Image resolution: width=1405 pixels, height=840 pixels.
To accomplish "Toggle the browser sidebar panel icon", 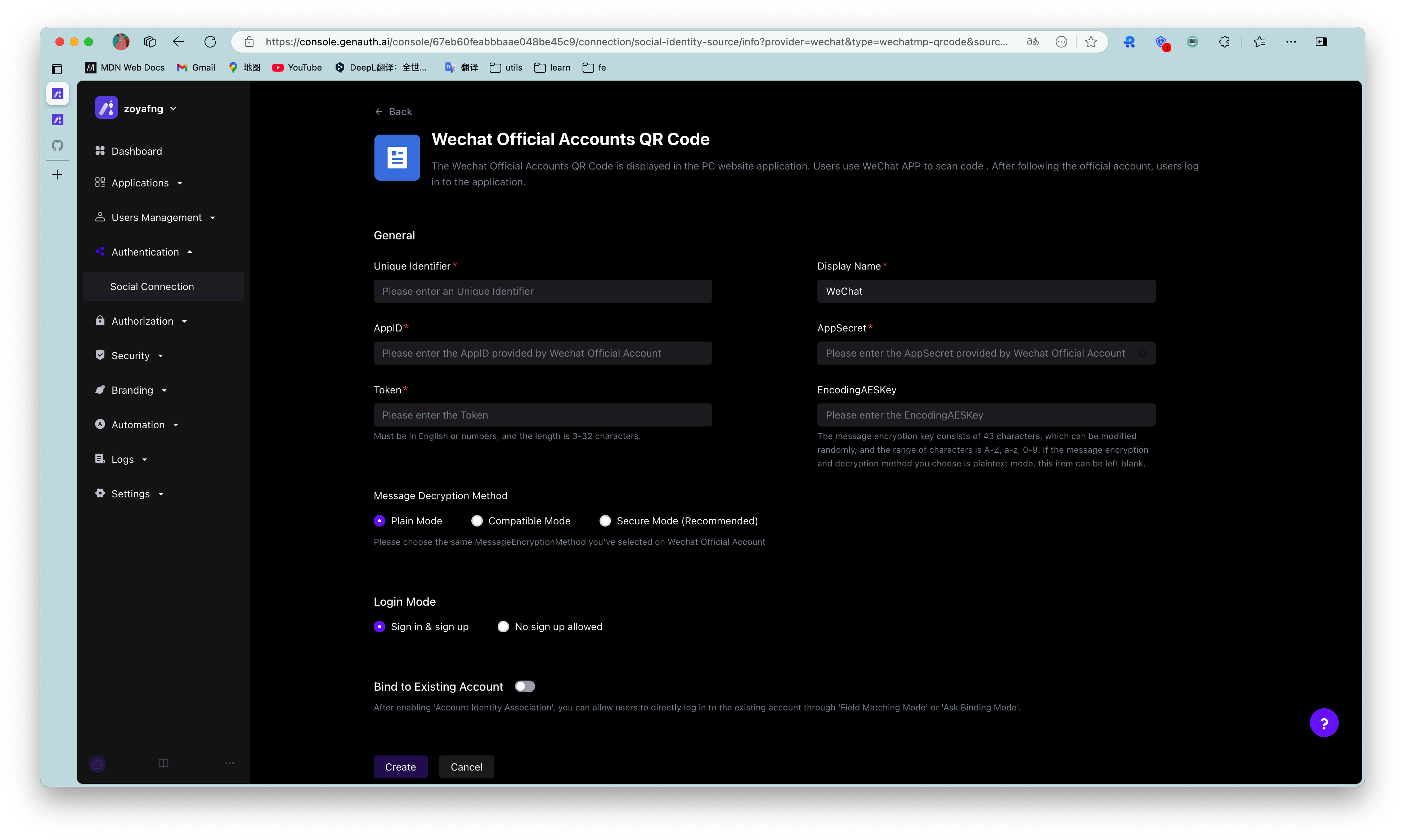I will click(1321, 41).
